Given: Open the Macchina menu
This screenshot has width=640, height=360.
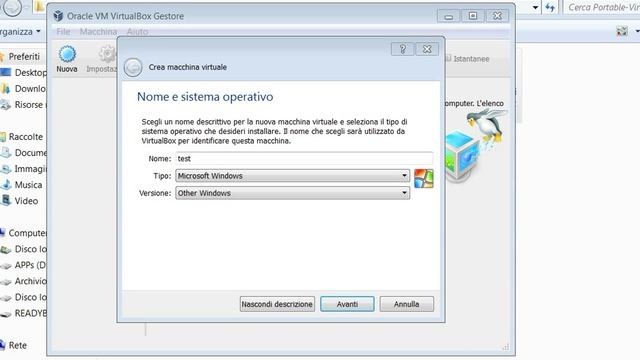Looking at the screenshot, I should [98, 31].
